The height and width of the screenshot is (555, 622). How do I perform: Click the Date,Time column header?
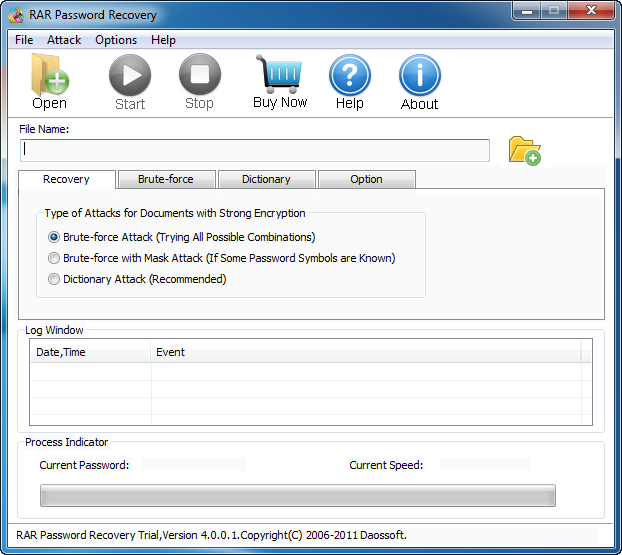point(90,352)
